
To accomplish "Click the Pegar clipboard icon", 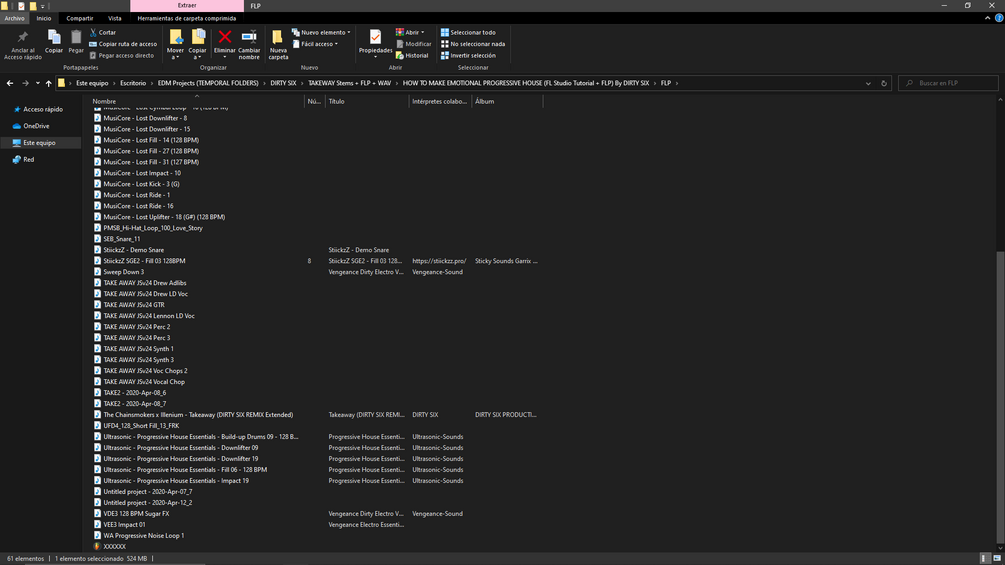I will (x=76, y=37).
